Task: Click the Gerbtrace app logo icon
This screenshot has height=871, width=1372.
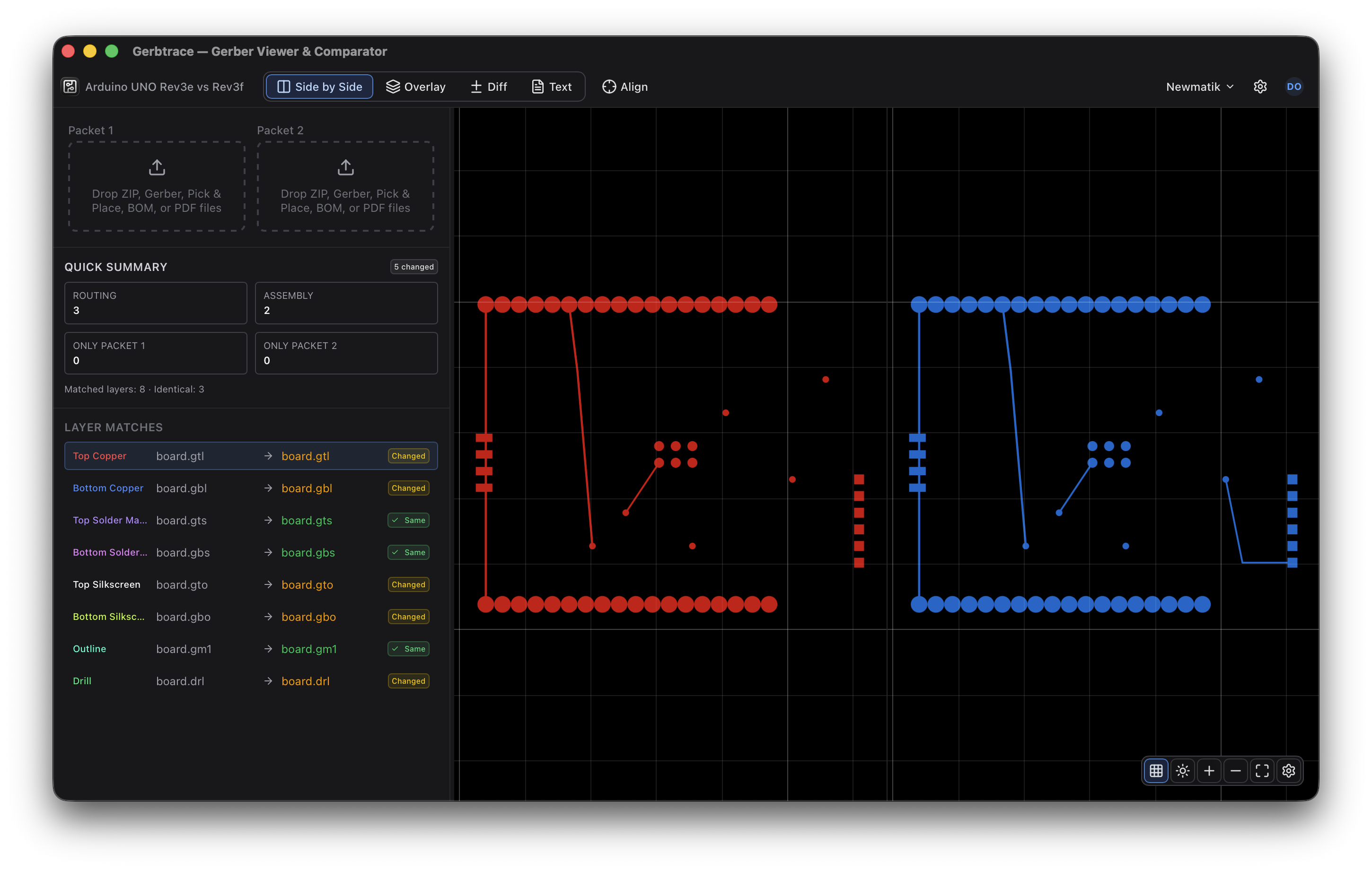Action: pyautogui.click(x=70, y=87)
